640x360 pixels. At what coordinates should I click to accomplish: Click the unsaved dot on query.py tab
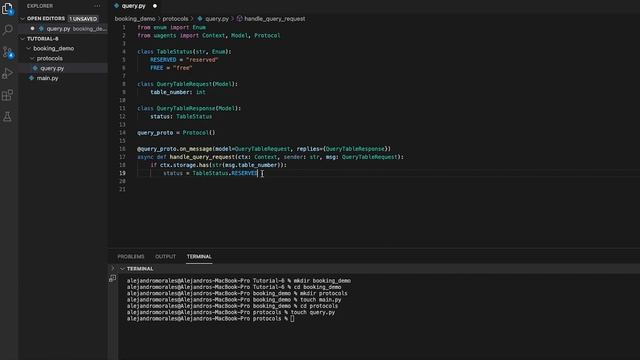click(x=155, y=6)
